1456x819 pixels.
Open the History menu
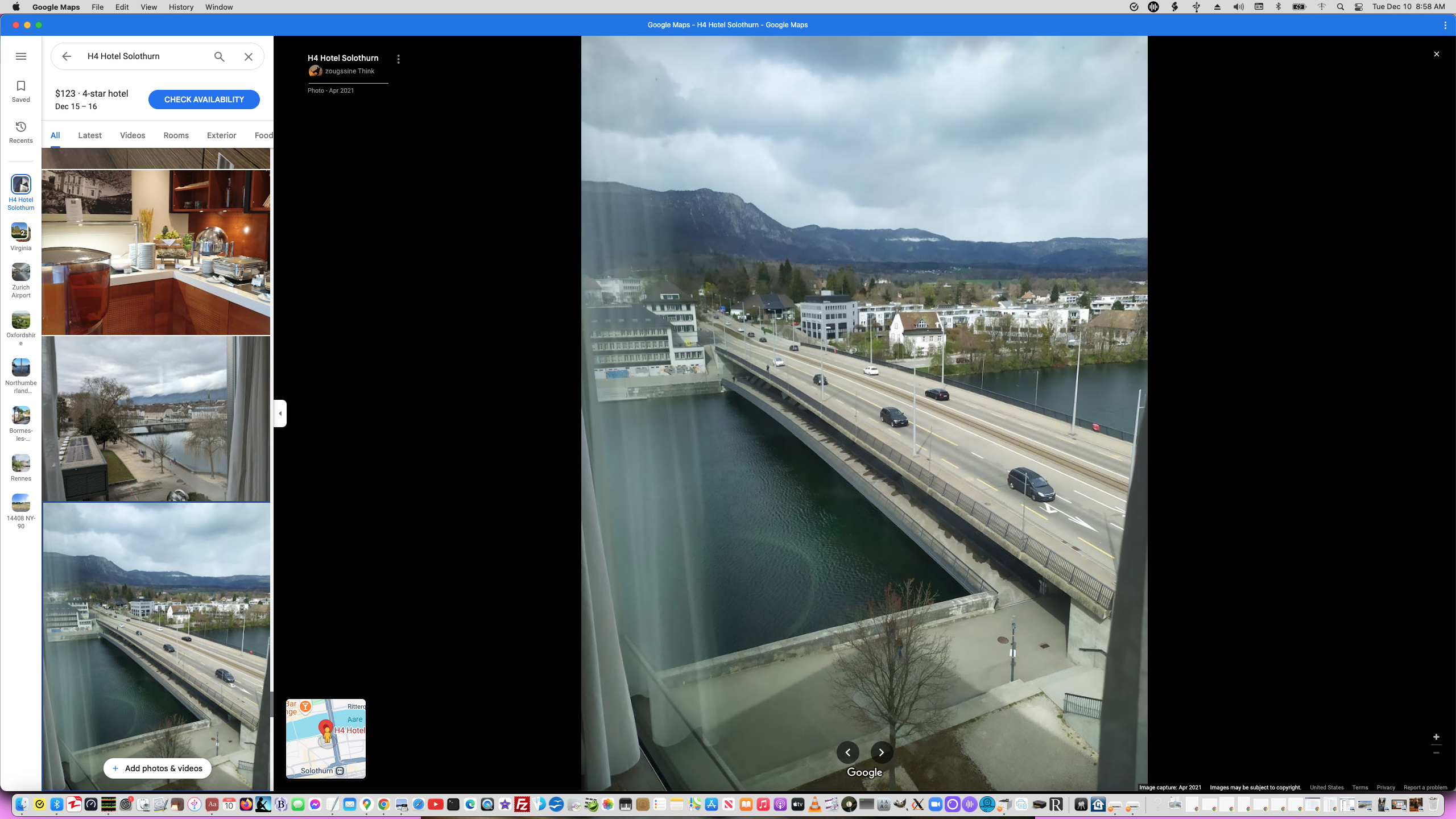[181, 7]
